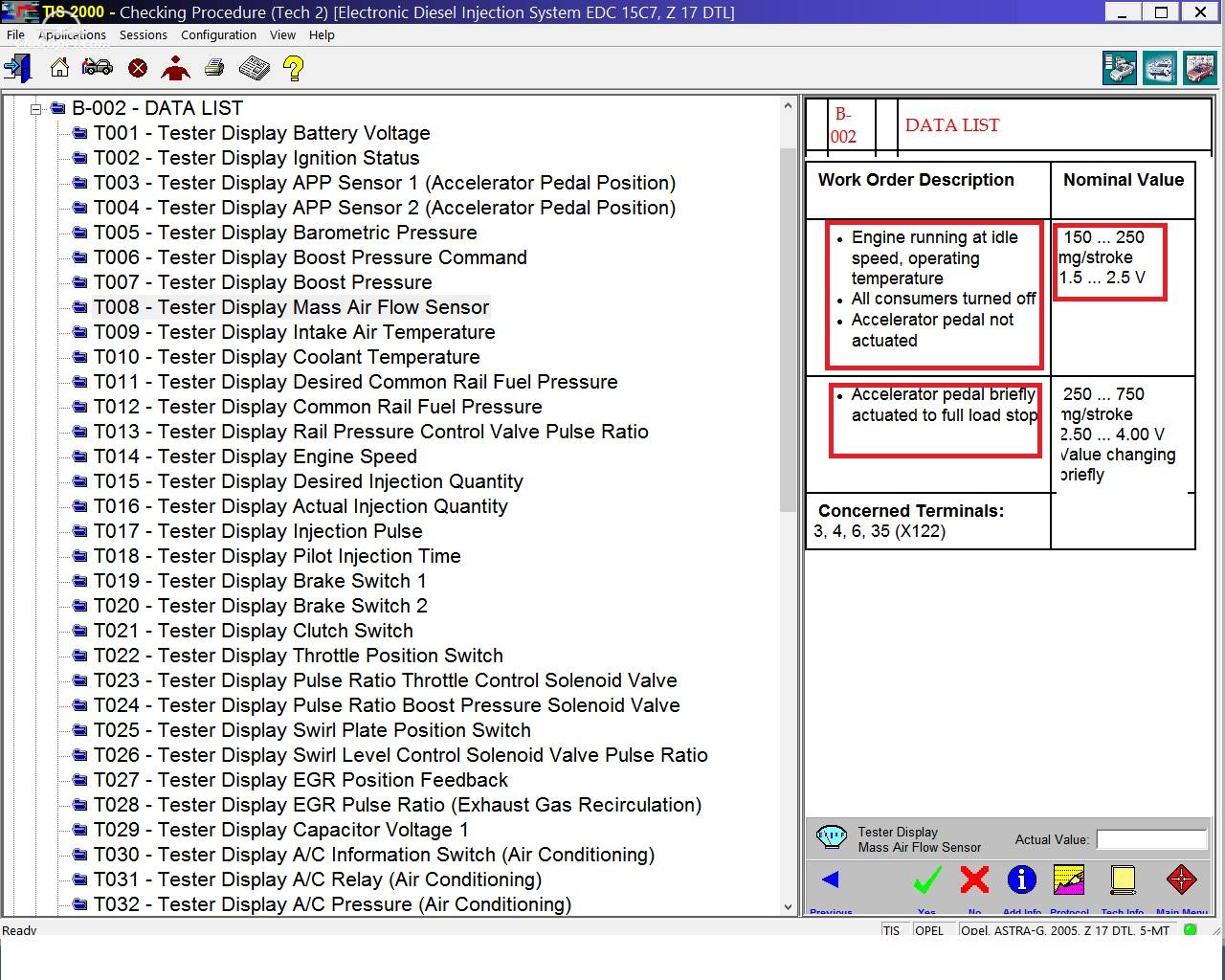The image size is (1225, 980).
Task: Open Tech Info yellow notepad icon
Action: pyautogui.click(x=1123, y=880)
